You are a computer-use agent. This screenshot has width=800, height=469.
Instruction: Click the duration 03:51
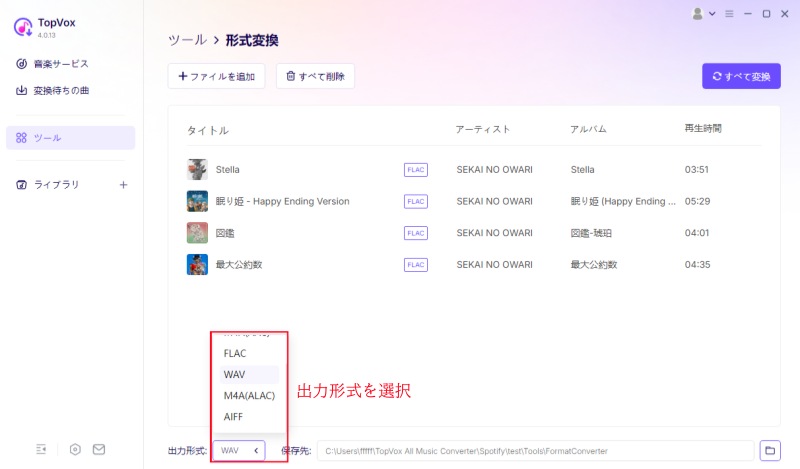pyautogui.click(x=696, y=169)
